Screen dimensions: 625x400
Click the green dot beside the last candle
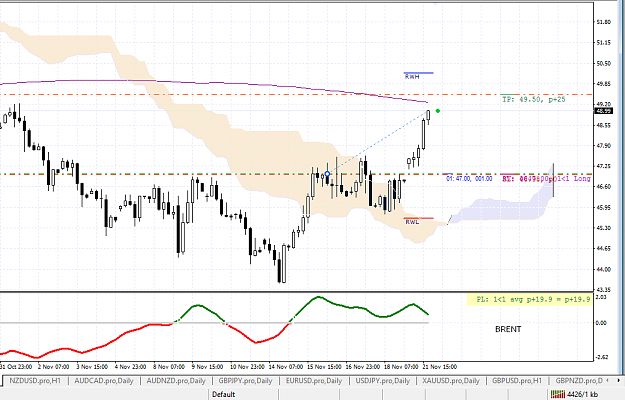pyautogui.click(x=438, y=111)
